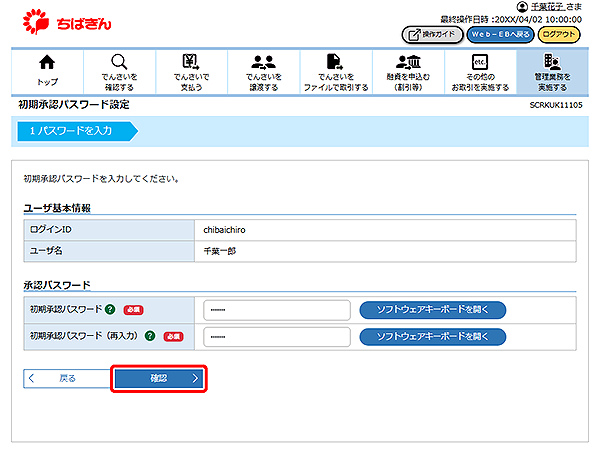Focus the 初期承認パスワード(再入力) field
The width and height of the screenshot is (600, 454).
(277, 337)
